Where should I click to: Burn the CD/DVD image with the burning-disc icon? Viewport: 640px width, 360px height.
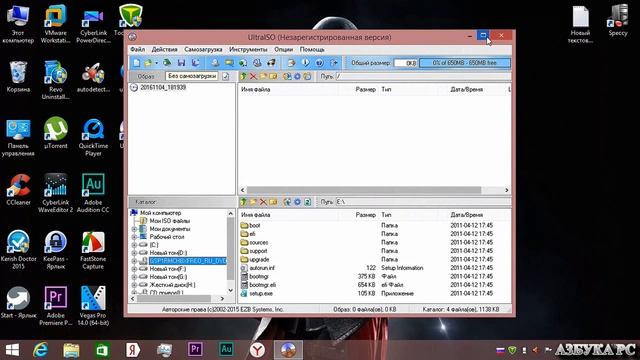tap(271, 63)
